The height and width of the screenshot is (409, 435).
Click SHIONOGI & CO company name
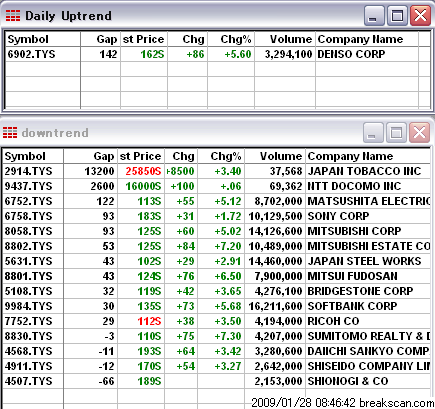(348, 381)
